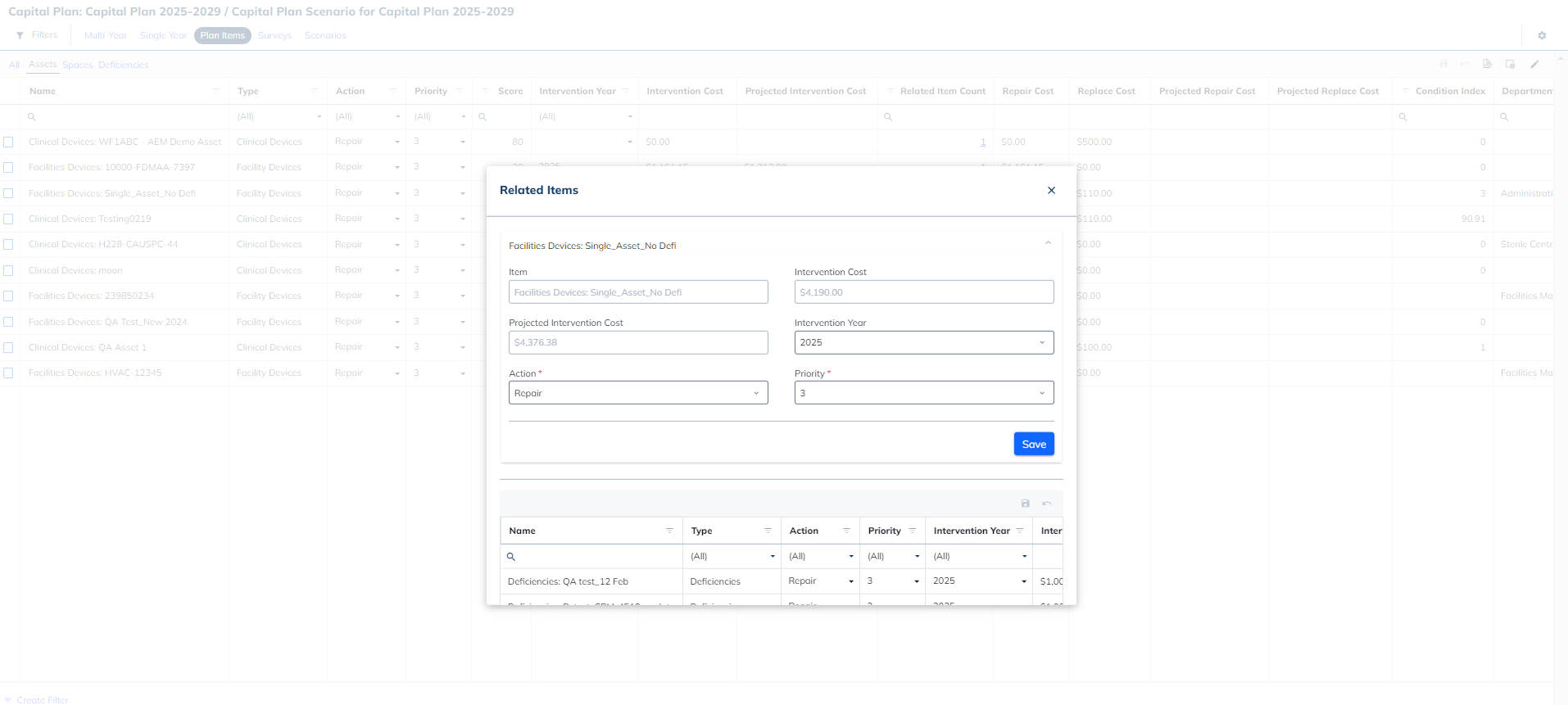1568x705 pixels.
Task: Check the WF1ABC - AEM Demo Asset row checkbox
Action: click(x=8, y=142)
